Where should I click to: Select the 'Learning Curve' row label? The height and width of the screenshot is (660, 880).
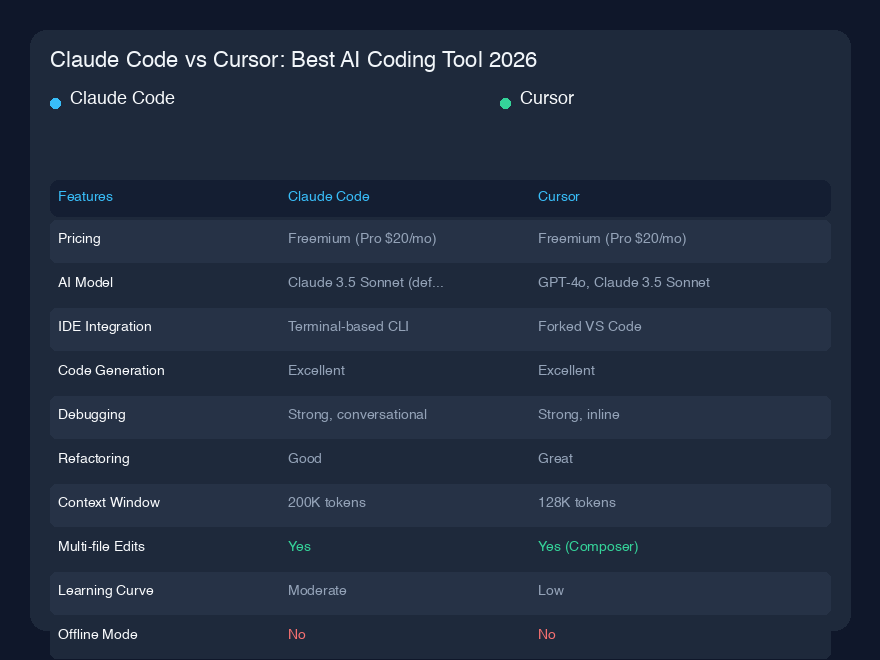pyautogui.click(x=106, y=590)
